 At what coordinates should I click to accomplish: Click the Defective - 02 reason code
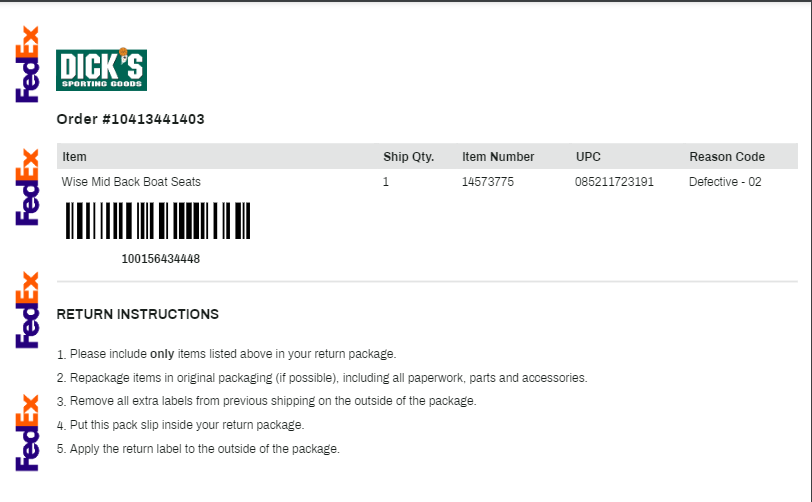pyautogui.click(x=725, y=182)
